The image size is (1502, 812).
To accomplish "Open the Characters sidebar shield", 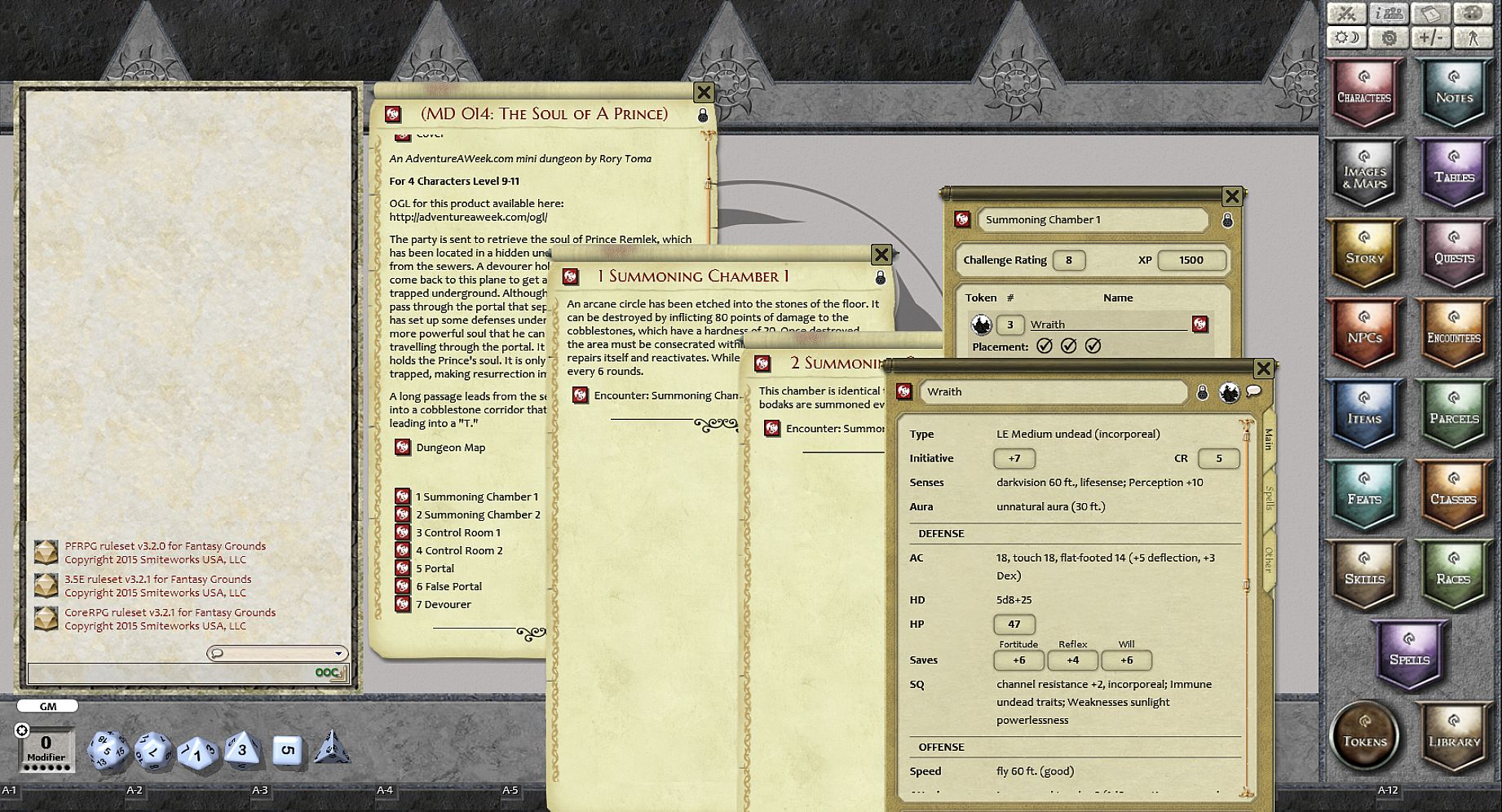I will pos(1364,93).
